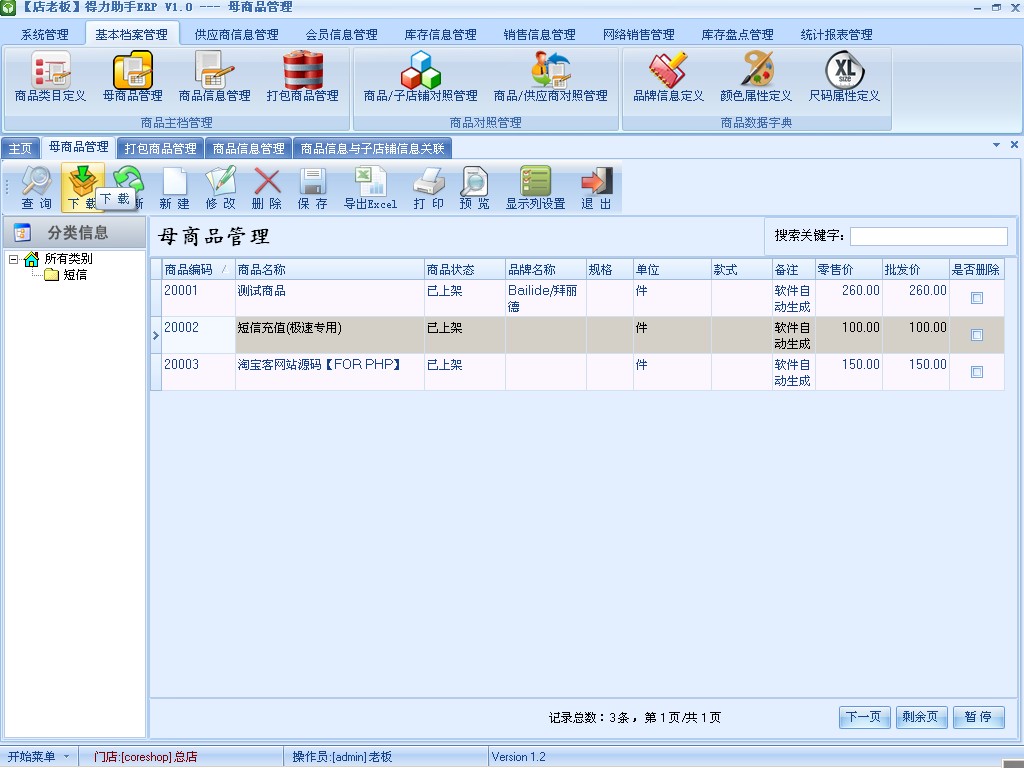The height and width of the screenshot is (768, 1024).
Task: Click the 导出Excel toolbar button
Action: 370,187
